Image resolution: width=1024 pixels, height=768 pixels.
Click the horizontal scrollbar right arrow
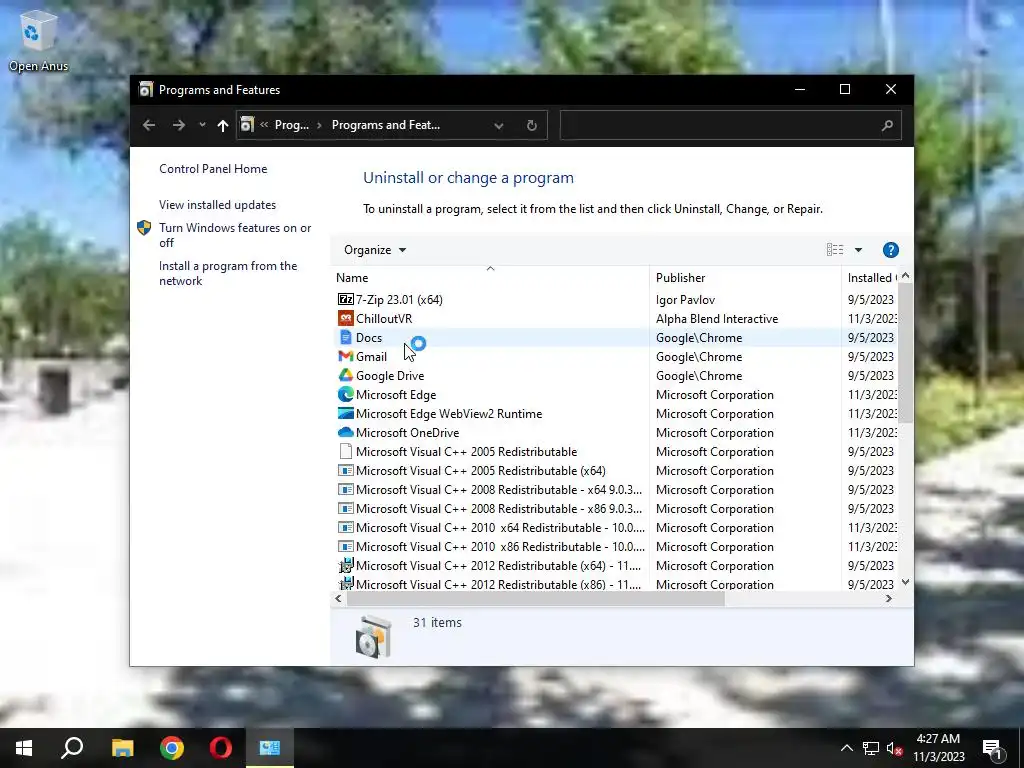pos(888,598)
